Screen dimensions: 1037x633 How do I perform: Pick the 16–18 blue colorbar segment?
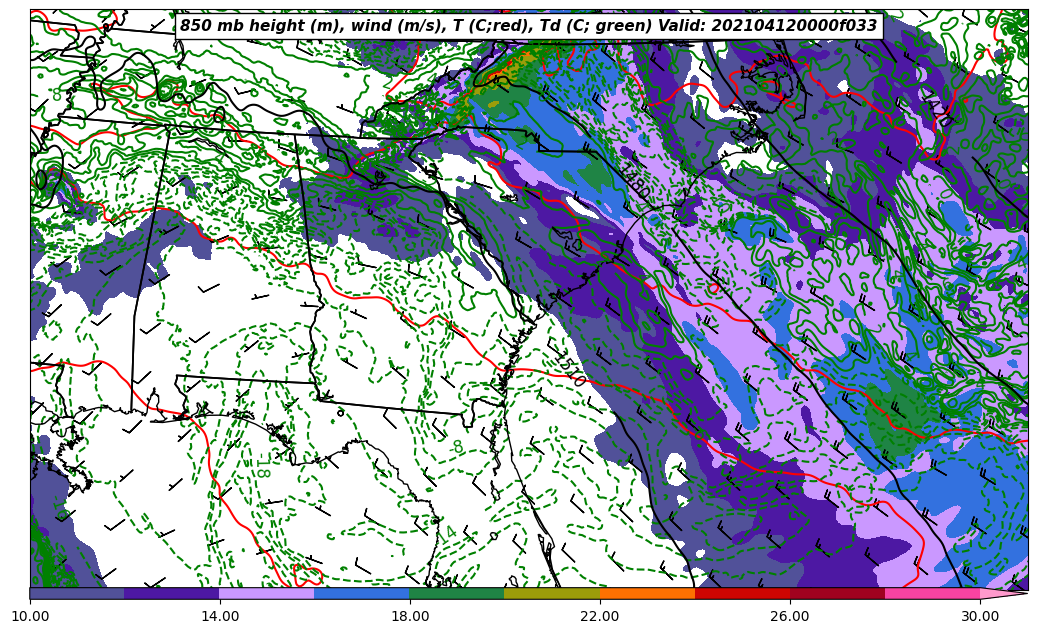pyautogui.click(x=362, y=593)
